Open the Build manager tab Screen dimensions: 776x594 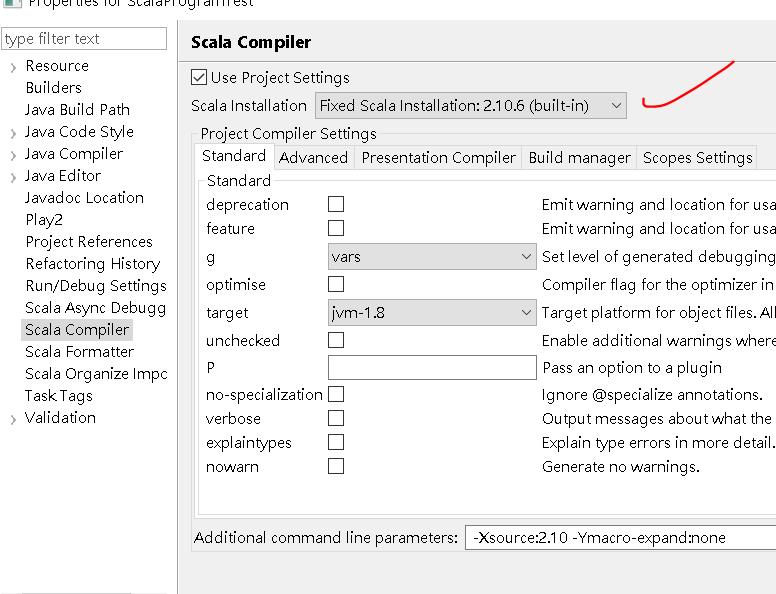(580, 157)
